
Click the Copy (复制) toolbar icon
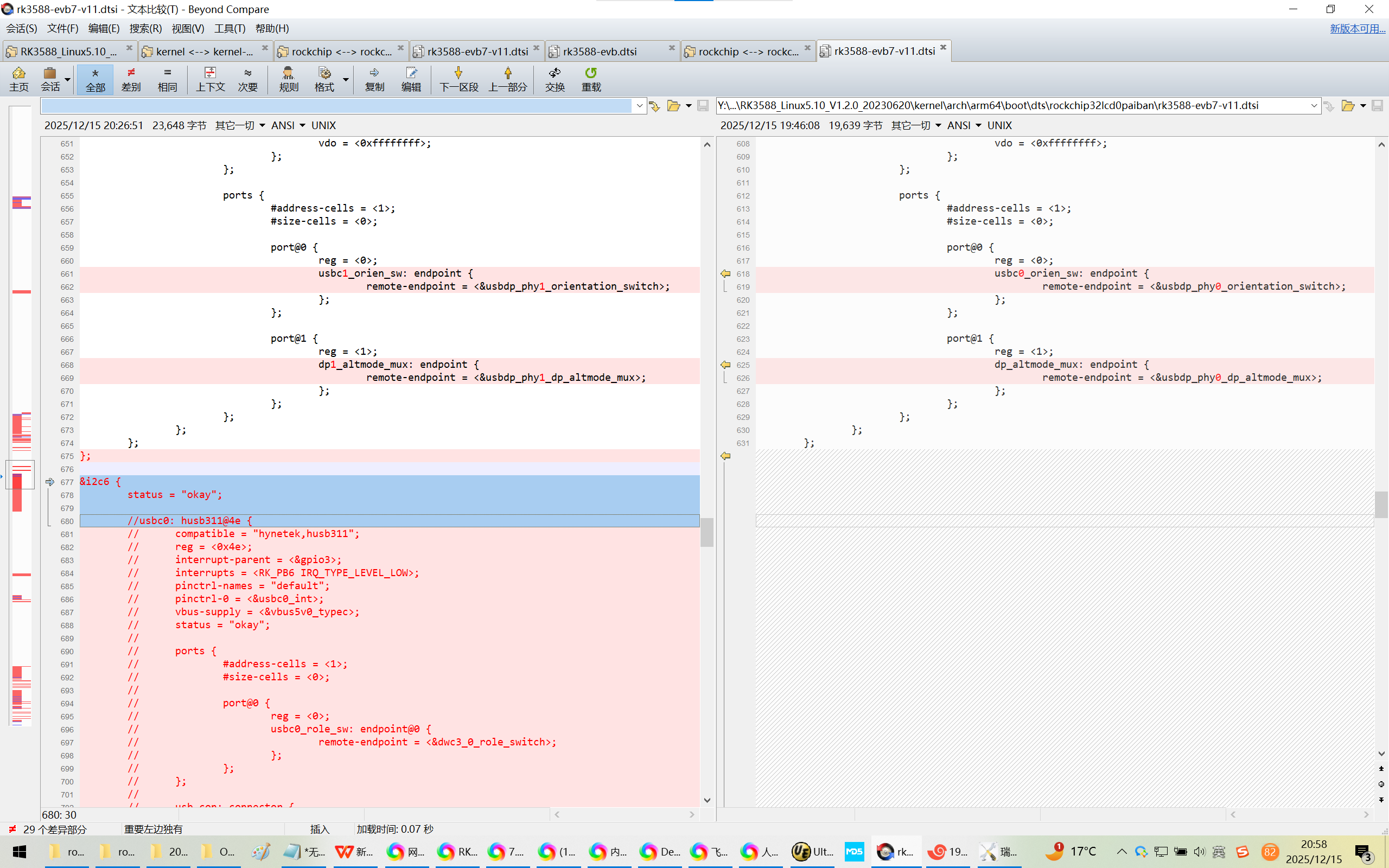pos(374,79)
